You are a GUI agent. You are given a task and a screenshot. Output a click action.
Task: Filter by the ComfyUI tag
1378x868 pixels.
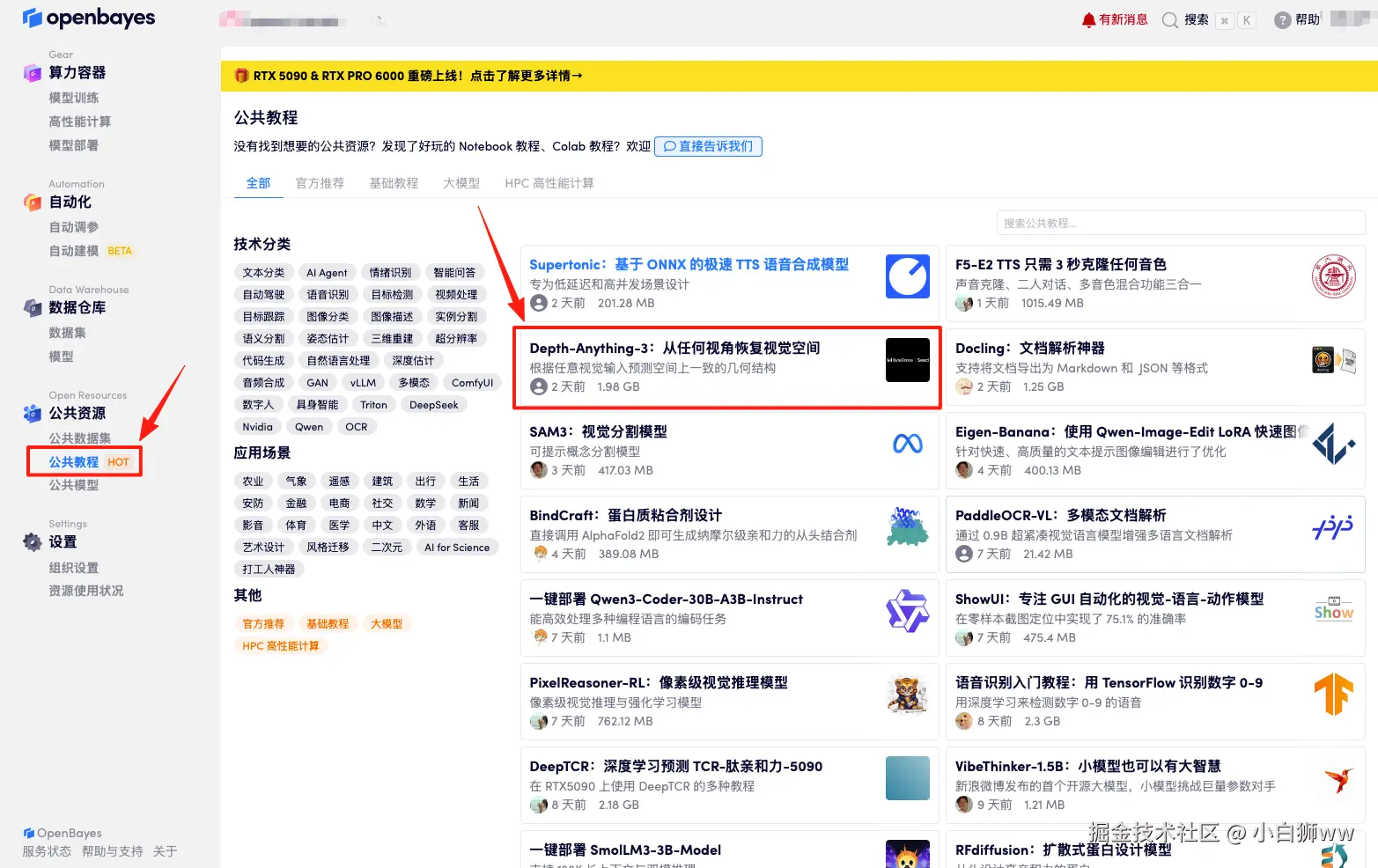472,383
